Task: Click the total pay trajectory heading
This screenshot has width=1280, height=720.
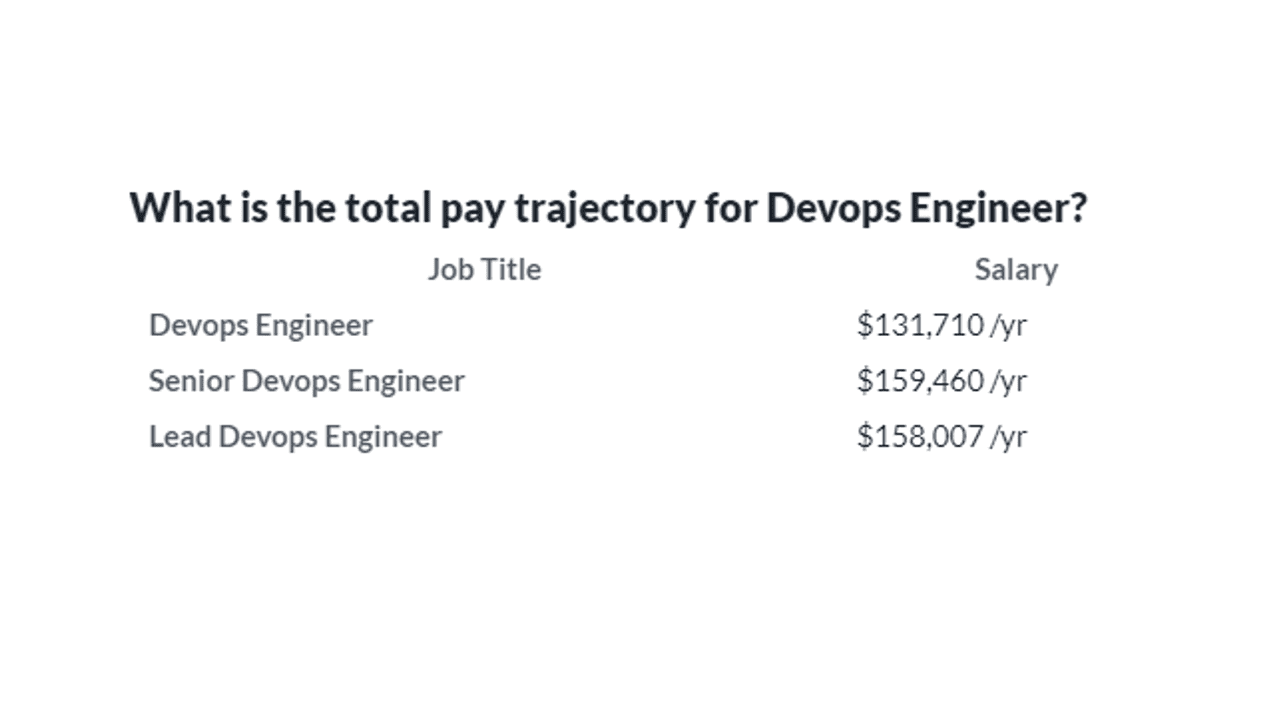Action: [x=608, y=208]
